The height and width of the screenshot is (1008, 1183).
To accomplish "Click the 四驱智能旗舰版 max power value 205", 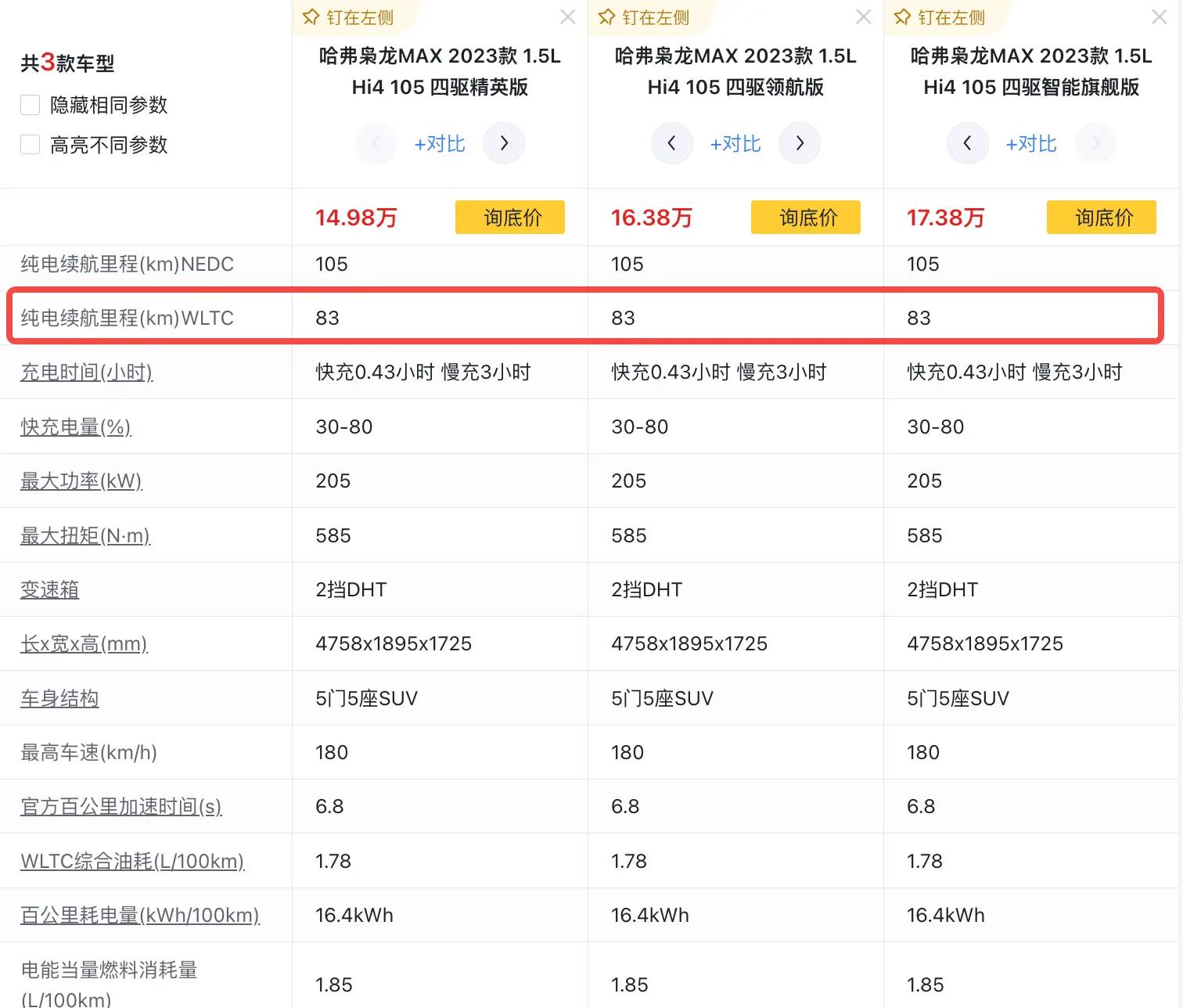I will coord(925,481).
